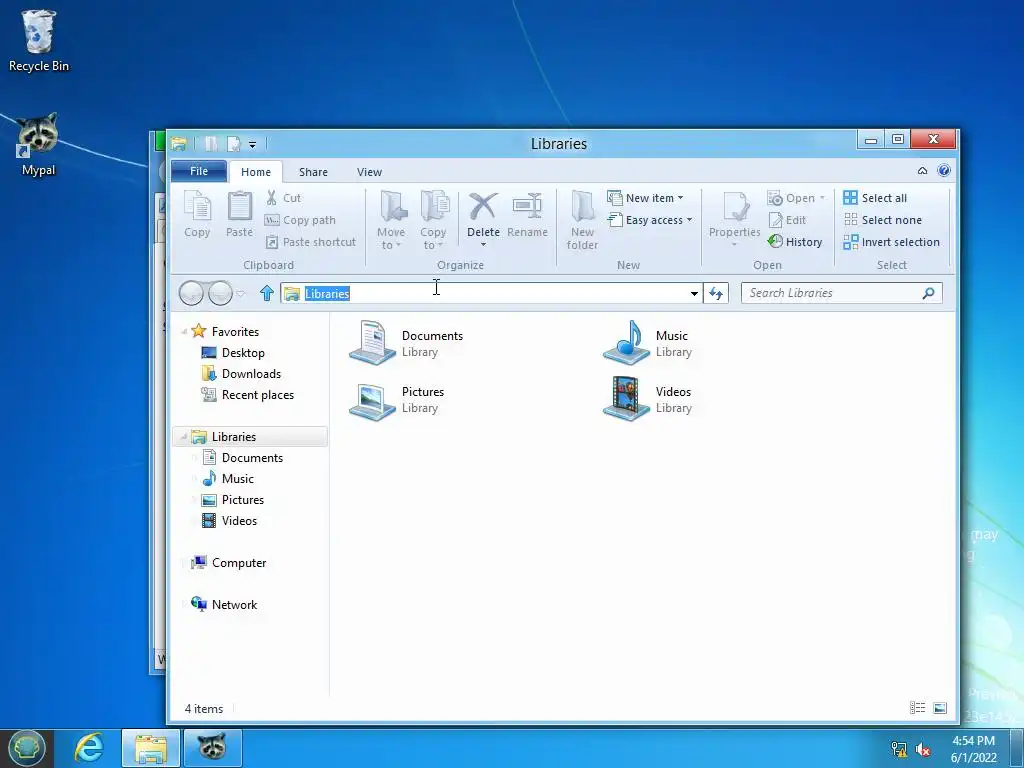Viewport: 1024px width, 768px height.
Task: Open file History
Action: pyautogui.click(x=795, y=242)
